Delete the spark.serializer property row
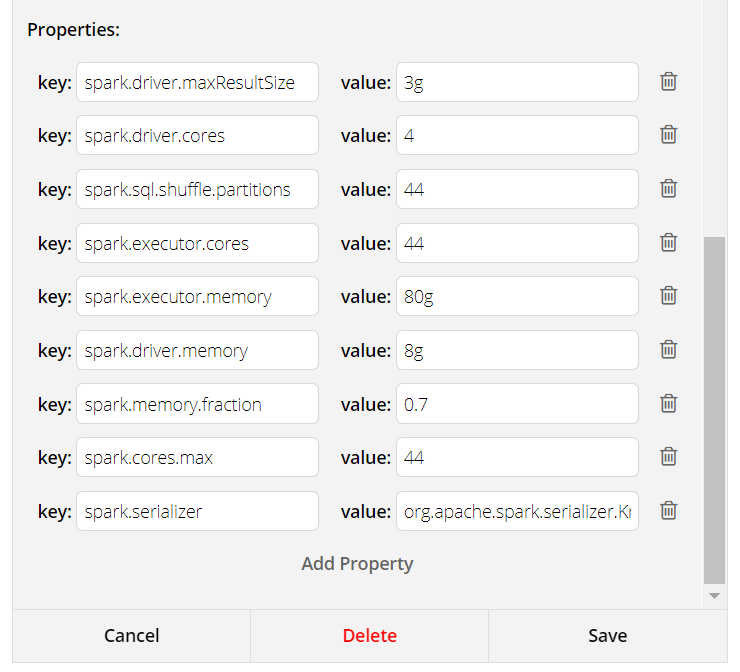The width and height of the screenshot is (740, 672). click(669, 511)
